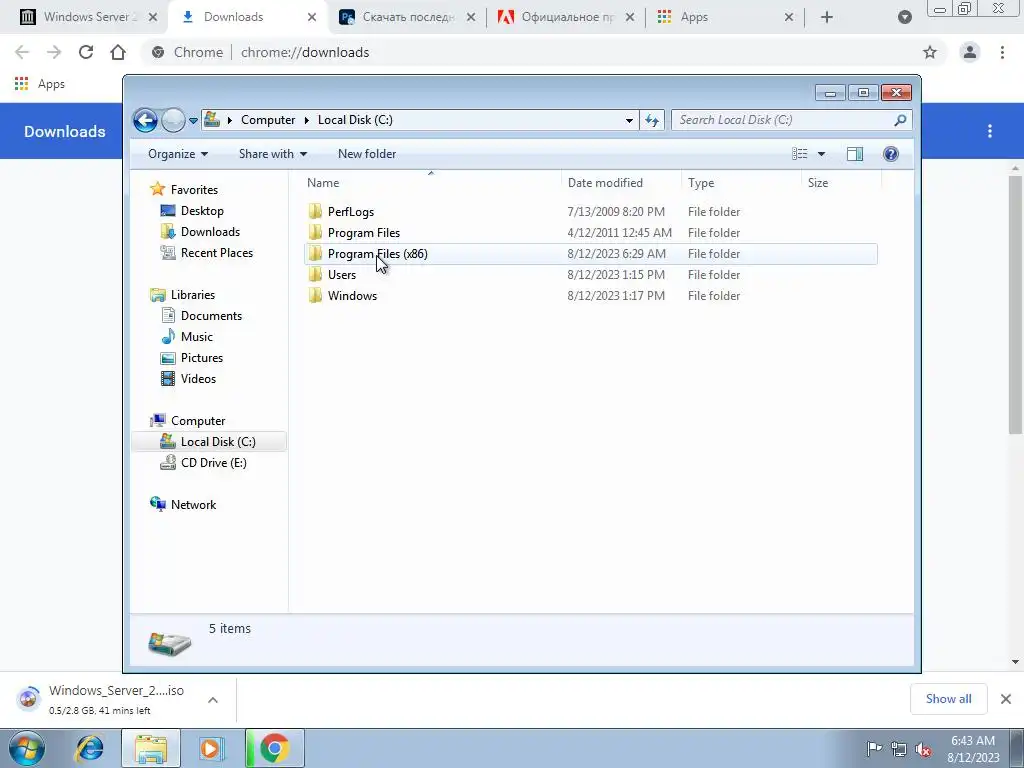Click the Action Center flag icon in system tray
This screenshot has height=768, width=1024.
tap(874, 749)
